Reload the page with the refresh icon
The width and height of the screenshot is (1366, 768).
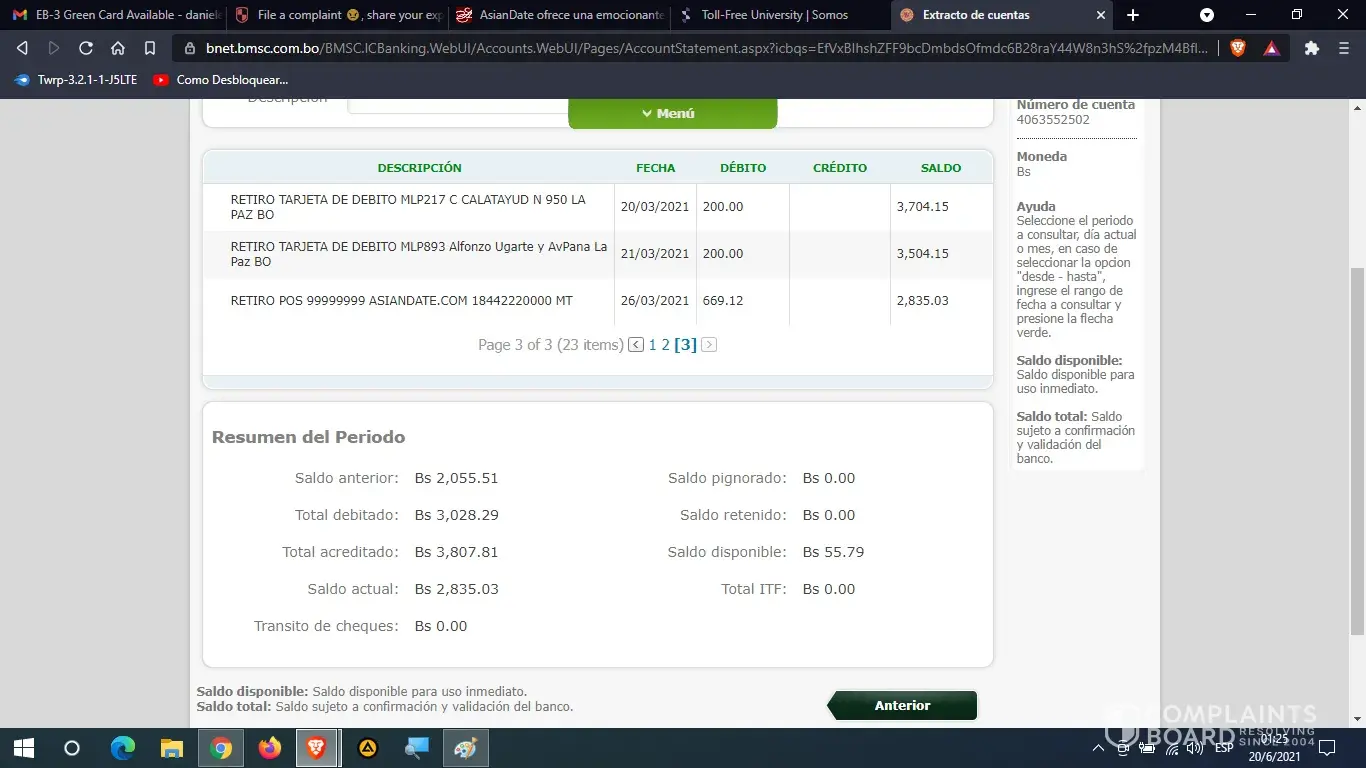[86, 48]
